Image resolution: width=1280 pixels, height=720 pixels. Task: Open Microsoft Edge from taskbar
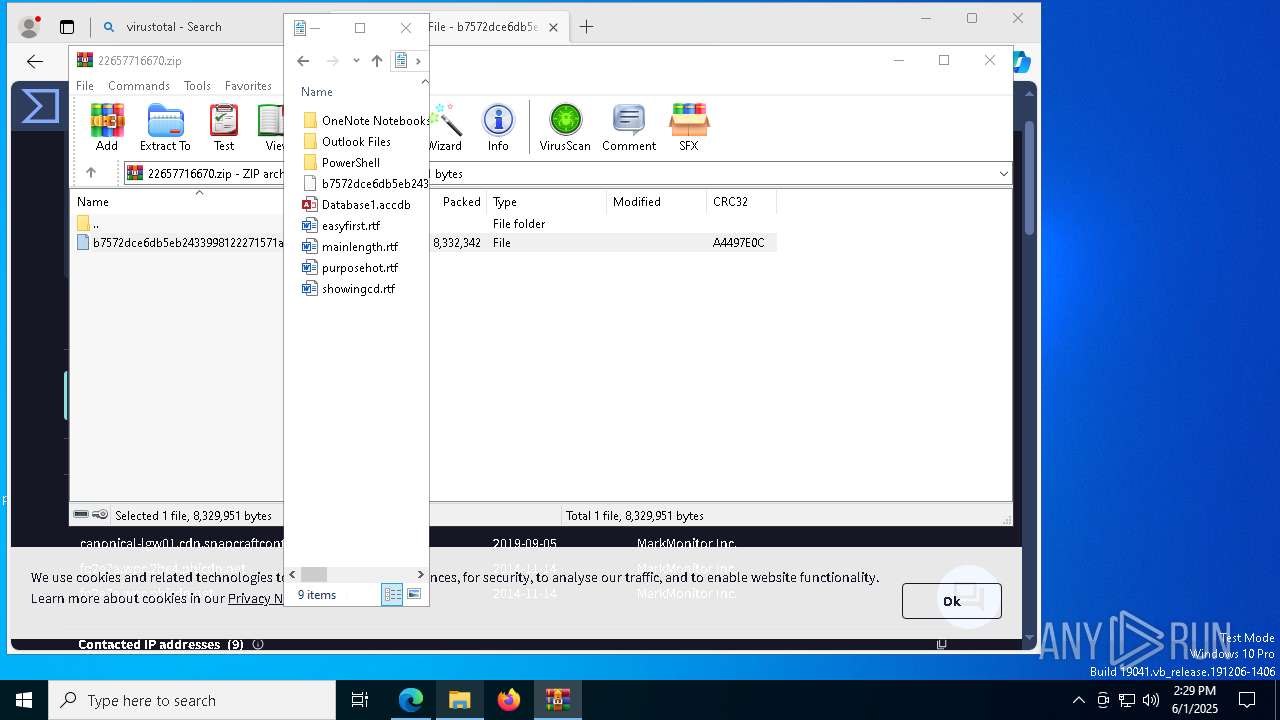411,700
